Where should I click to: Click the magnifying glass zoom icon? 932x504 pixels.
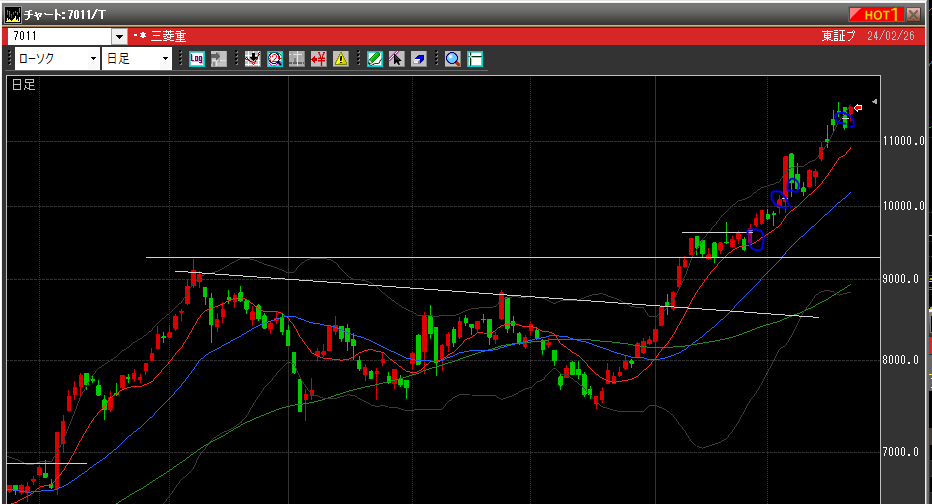453,59
